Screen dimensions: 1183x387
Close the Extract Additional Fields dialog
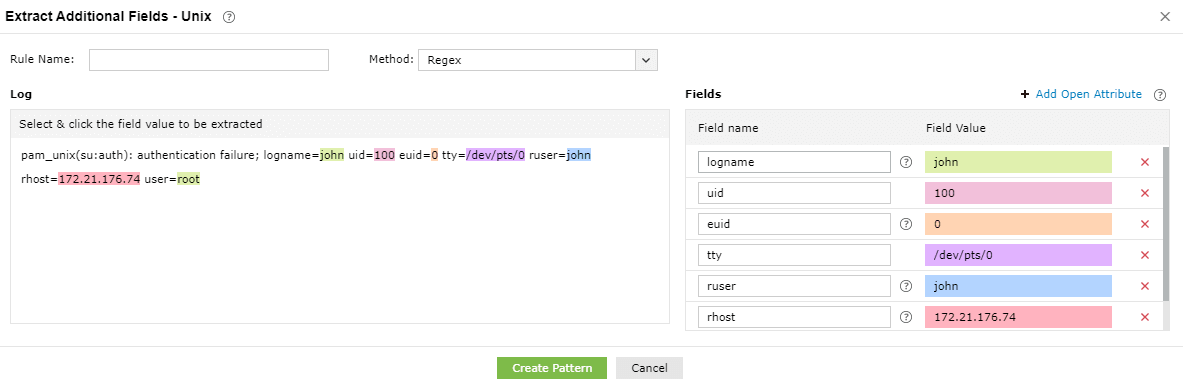tap(1165, 17)
